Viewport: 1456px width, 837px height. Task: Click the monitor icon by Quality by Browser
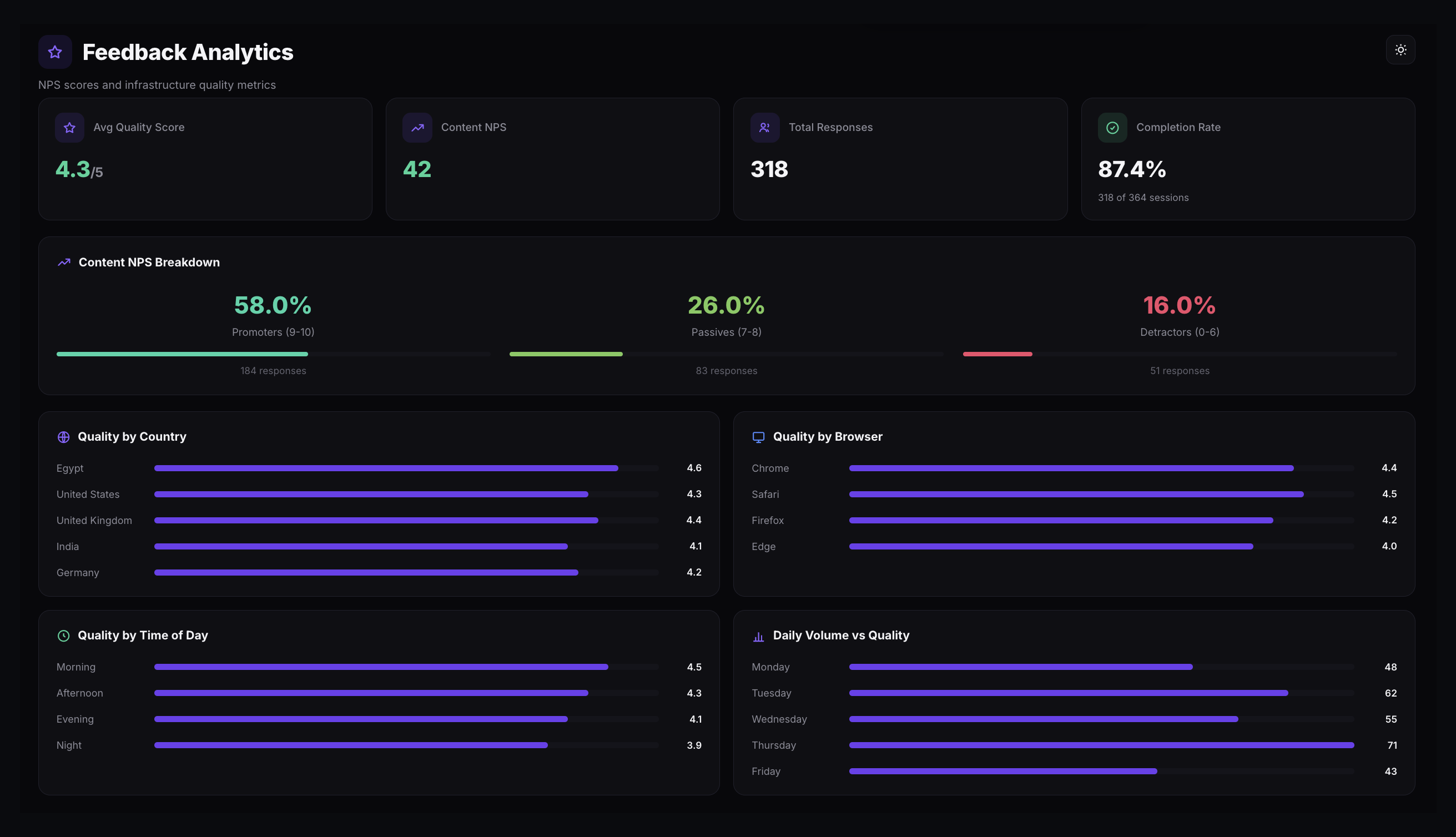point(758,437)
